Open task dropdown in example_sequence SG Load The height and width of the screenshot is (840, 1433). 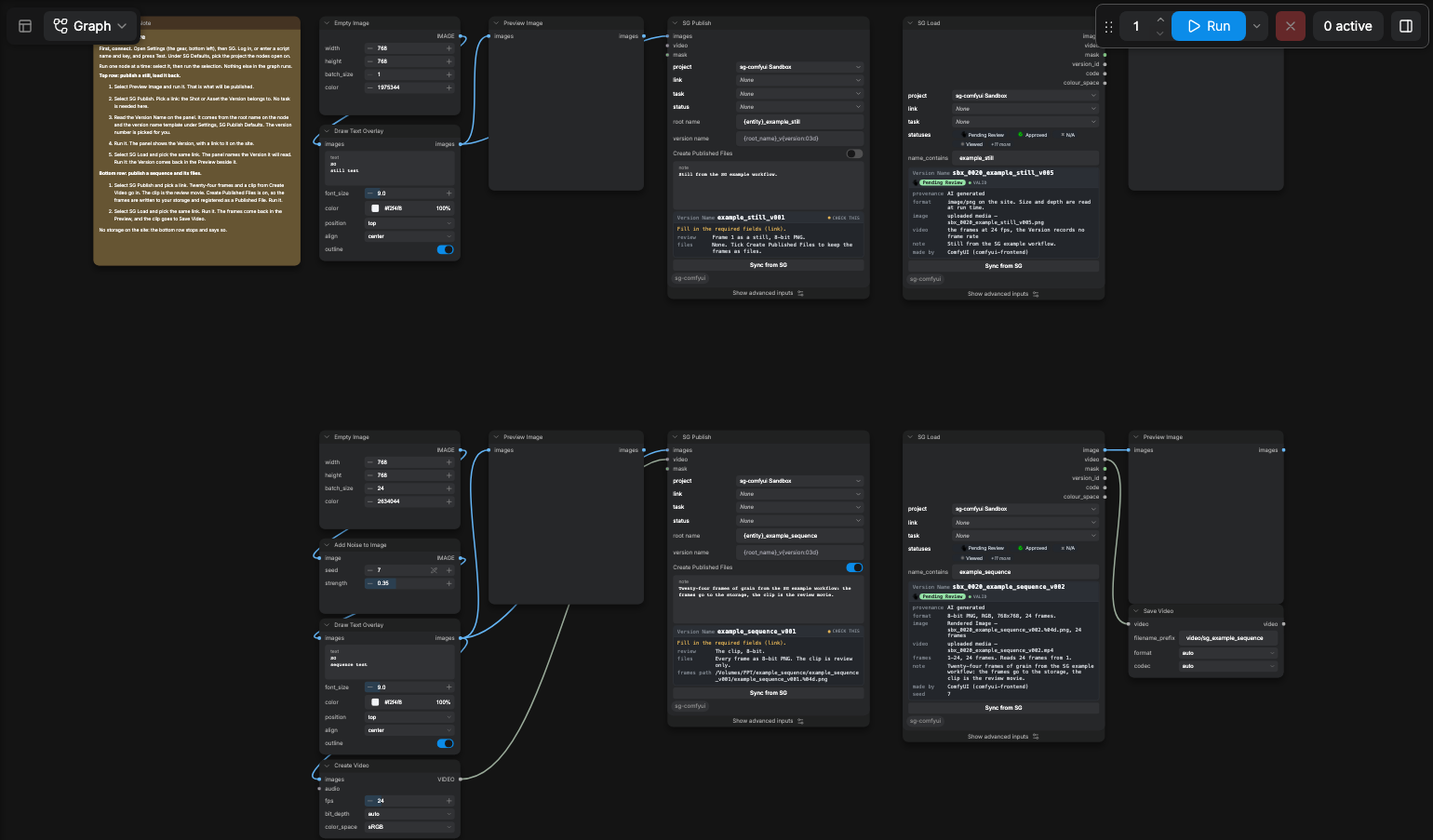(x=1025, y=536)
